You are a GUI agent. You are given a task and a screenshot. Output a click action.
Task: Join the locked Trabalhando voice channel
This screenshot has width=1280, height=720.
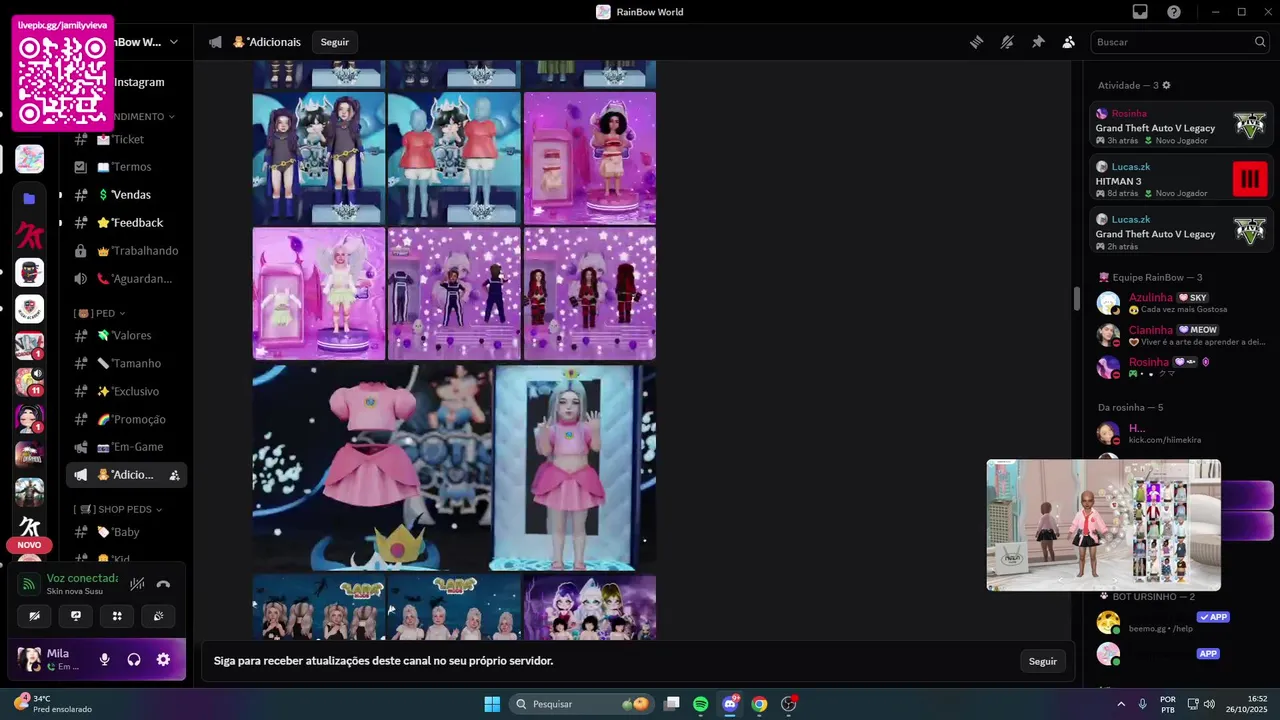(126, 251)
